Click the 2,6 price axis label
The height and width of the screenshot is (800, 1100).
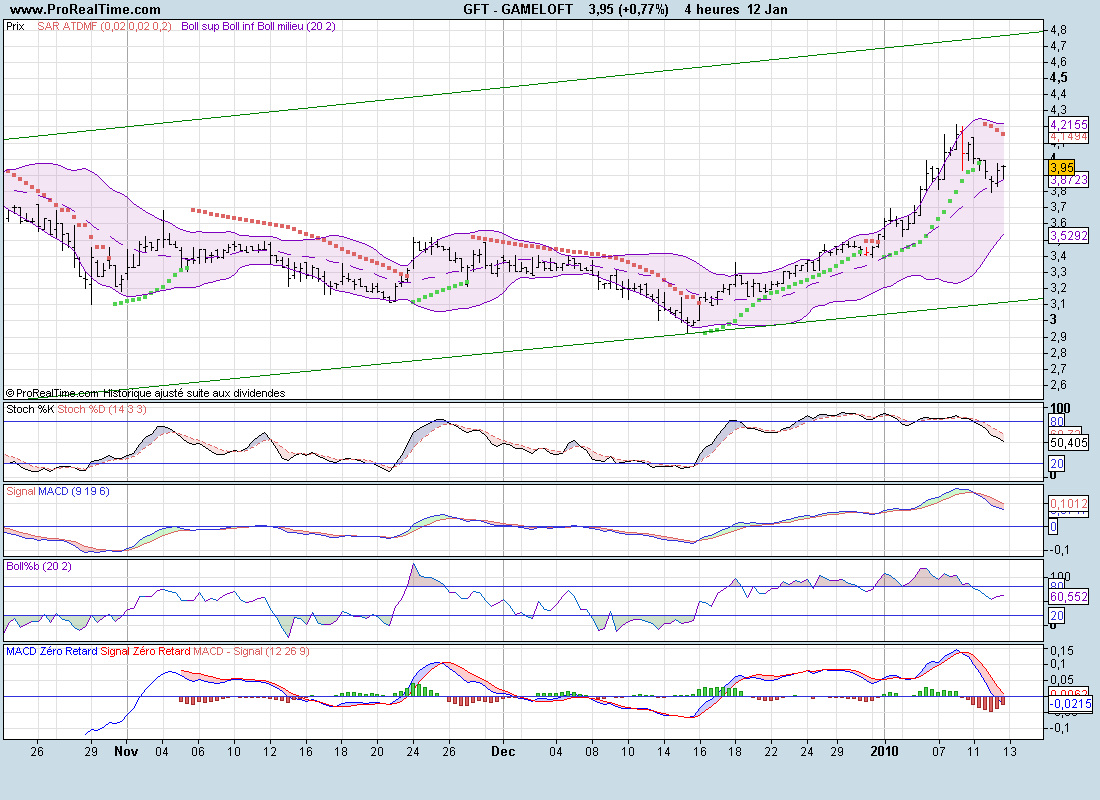click(1059, 385)
